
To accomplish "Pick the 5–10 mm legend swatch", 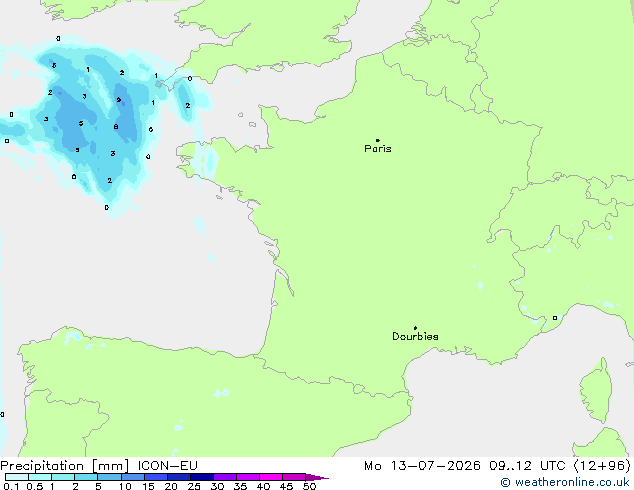I will (x=109, y=477).
